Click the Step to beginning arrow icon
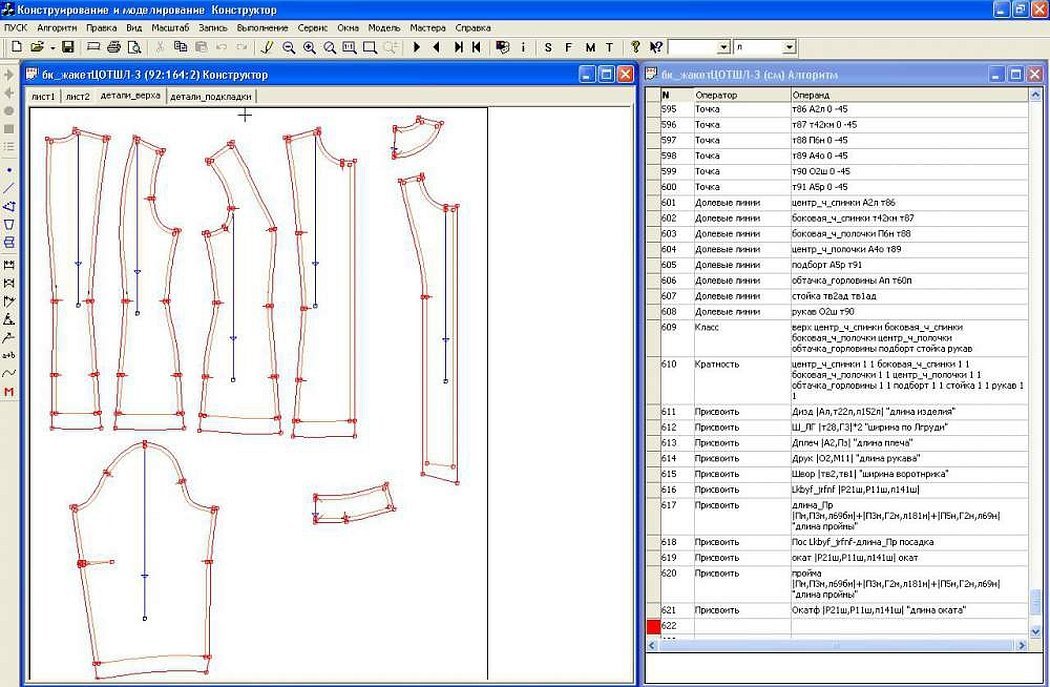Screen dimensions: 1050x687 pos(476,47)
